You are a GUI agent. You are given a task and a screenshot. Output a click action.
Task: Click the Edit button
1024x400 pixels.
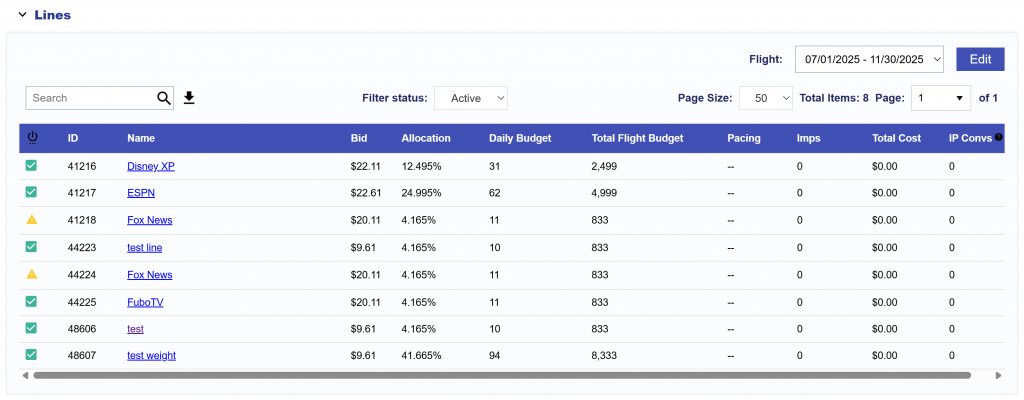979,60
